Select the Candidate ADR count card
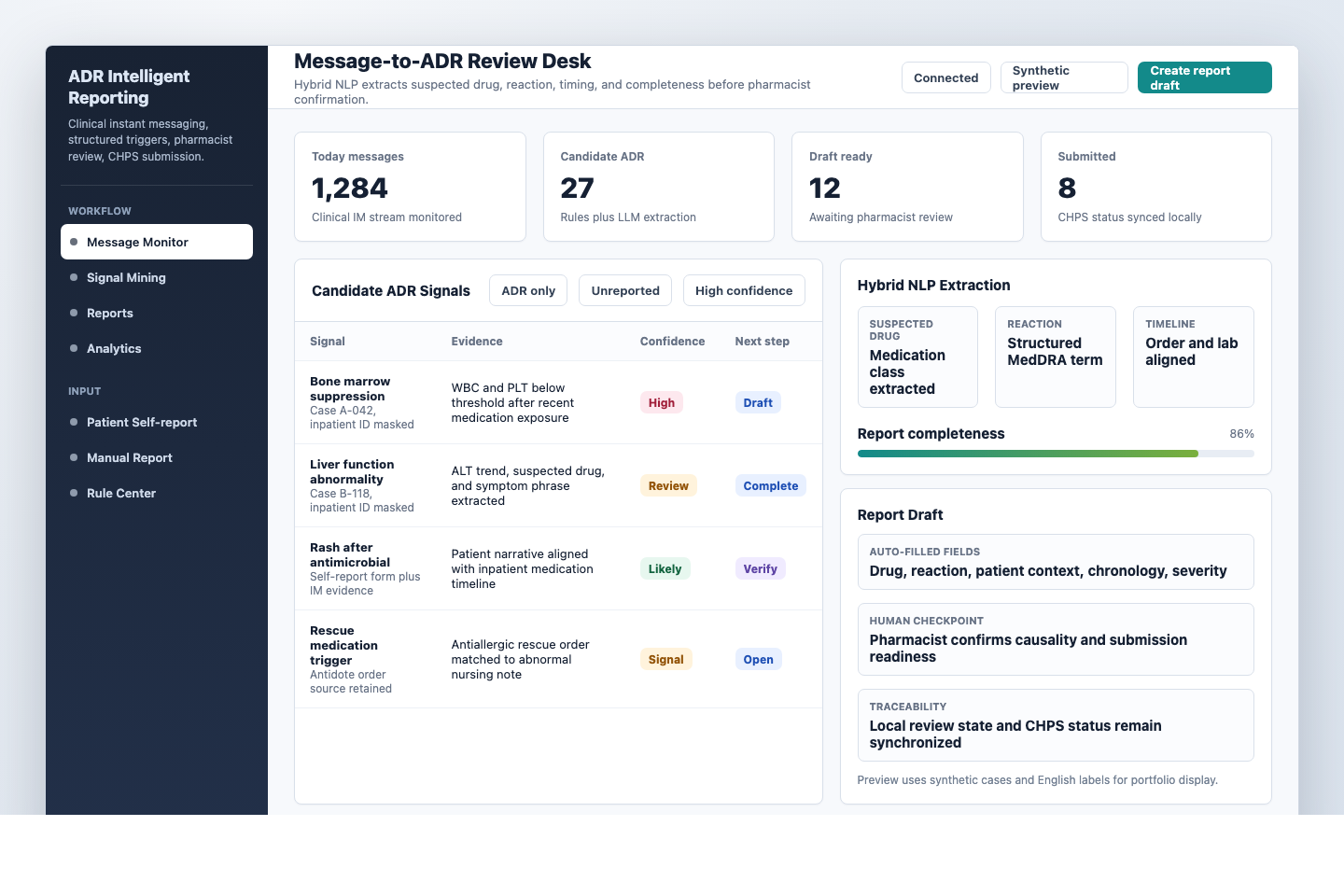The image size is (1344, 896). point(658,187)
